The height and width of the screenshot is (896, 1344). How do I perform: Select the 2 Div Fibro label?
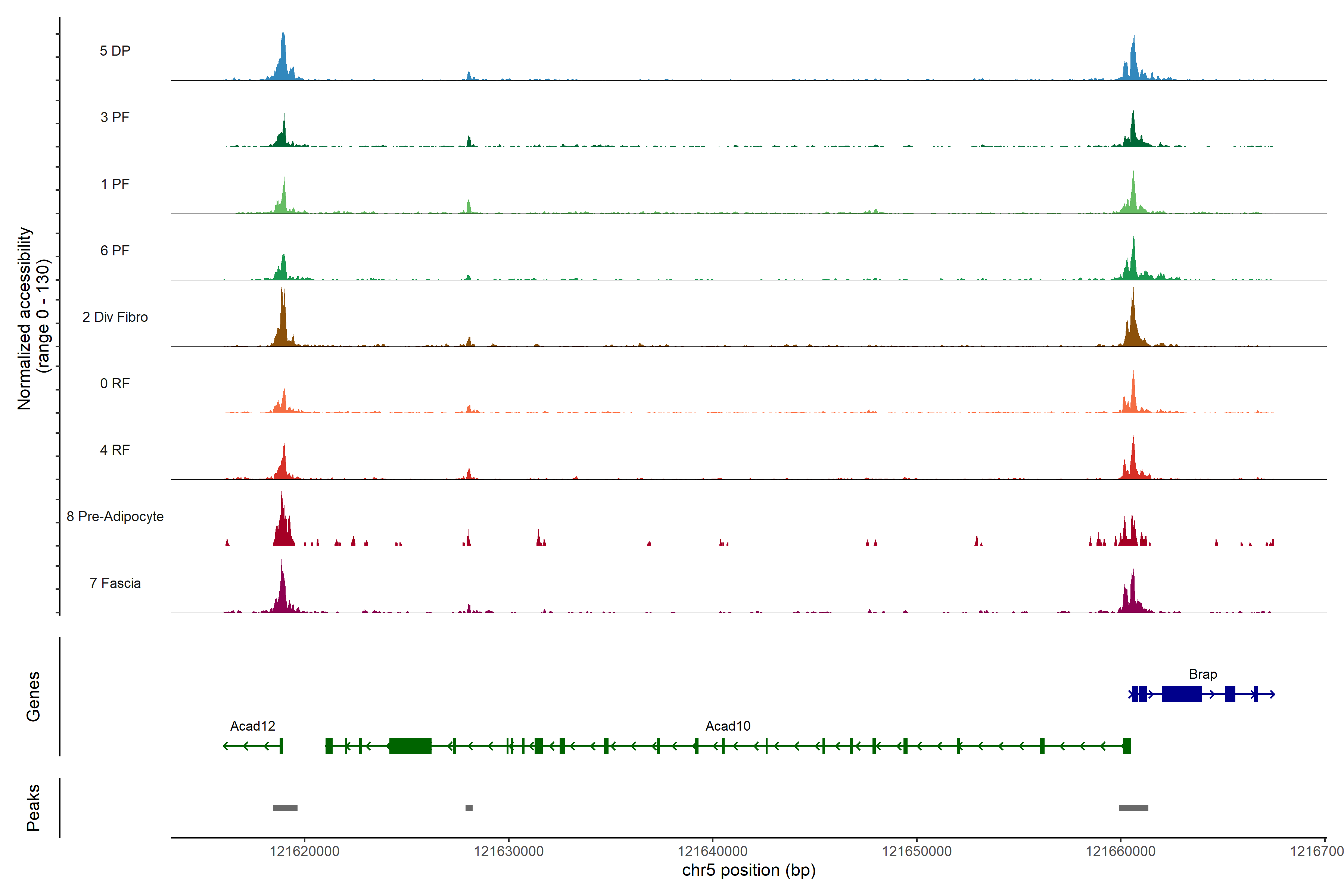(x=115, y=317)
